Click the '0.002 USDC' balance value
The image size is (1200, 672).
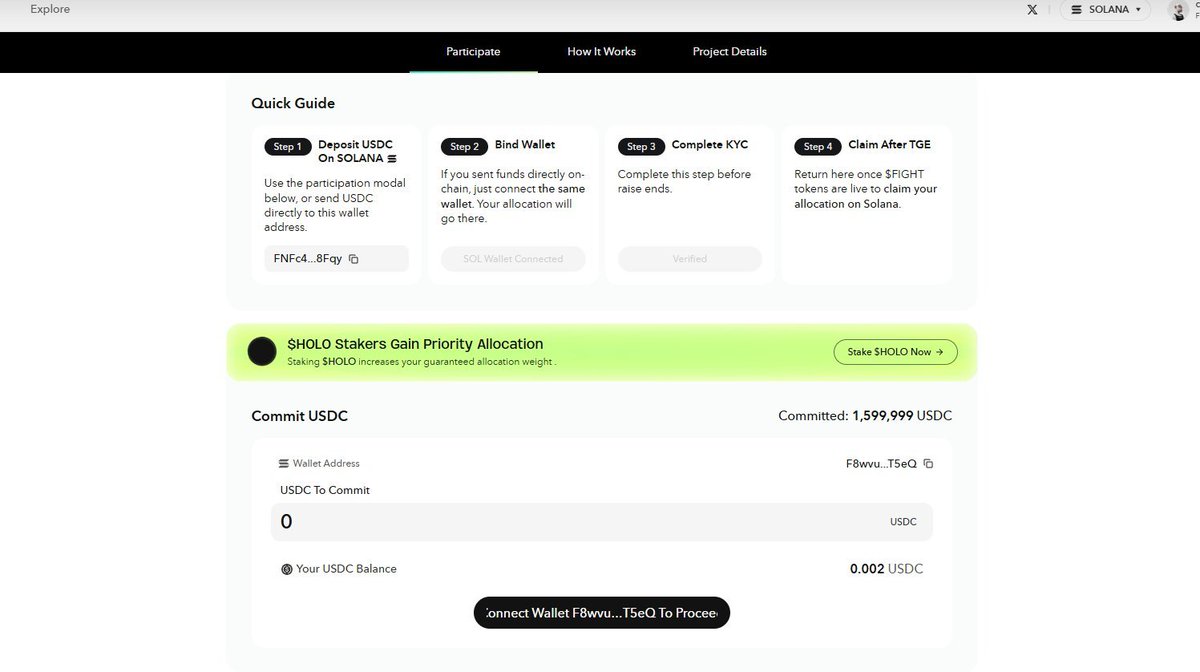[887, 569]
